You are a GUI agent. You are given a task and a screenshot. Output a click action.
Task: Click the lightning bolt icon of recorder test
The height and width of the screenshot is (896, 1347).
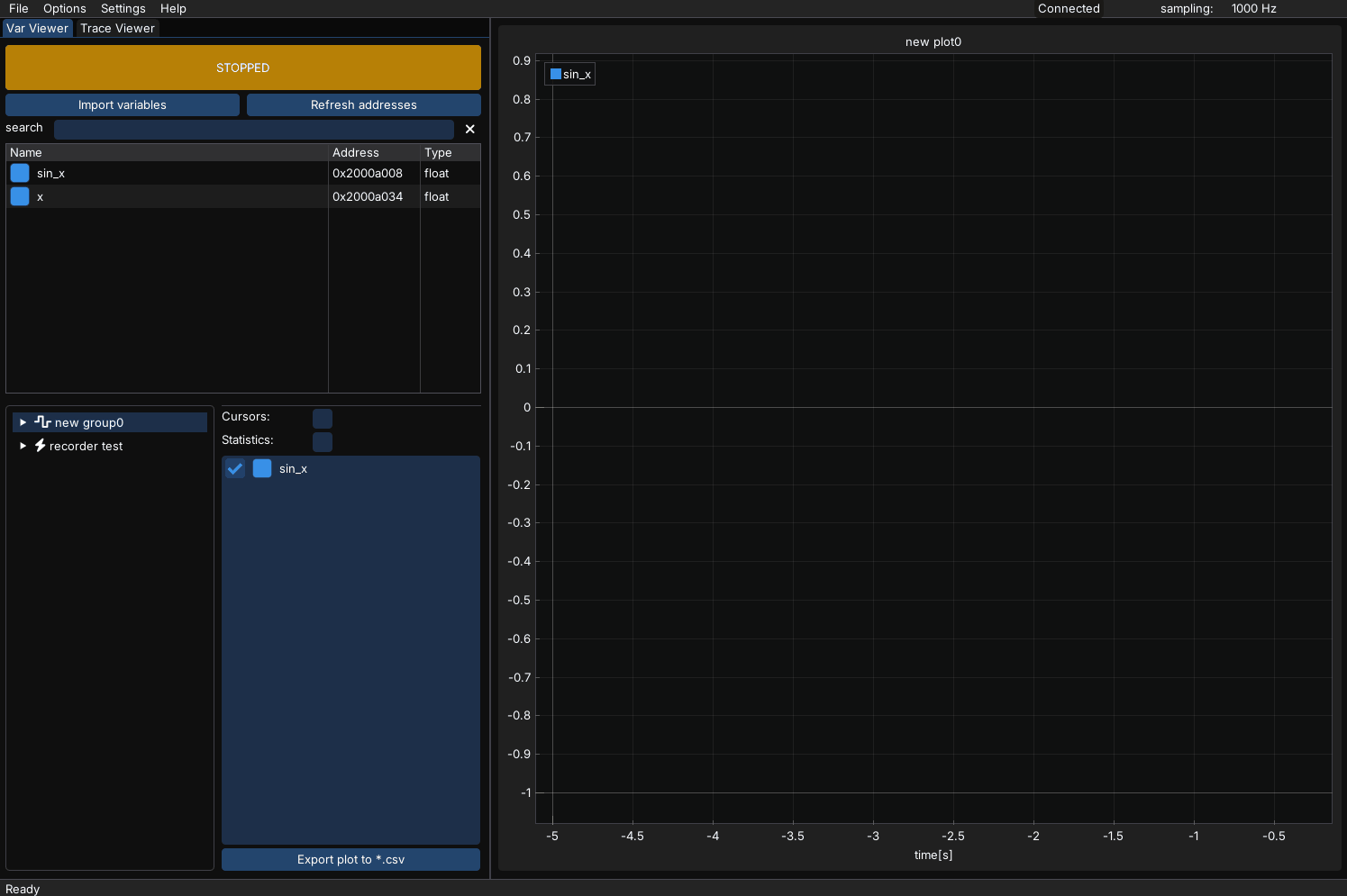pos(40,446)
